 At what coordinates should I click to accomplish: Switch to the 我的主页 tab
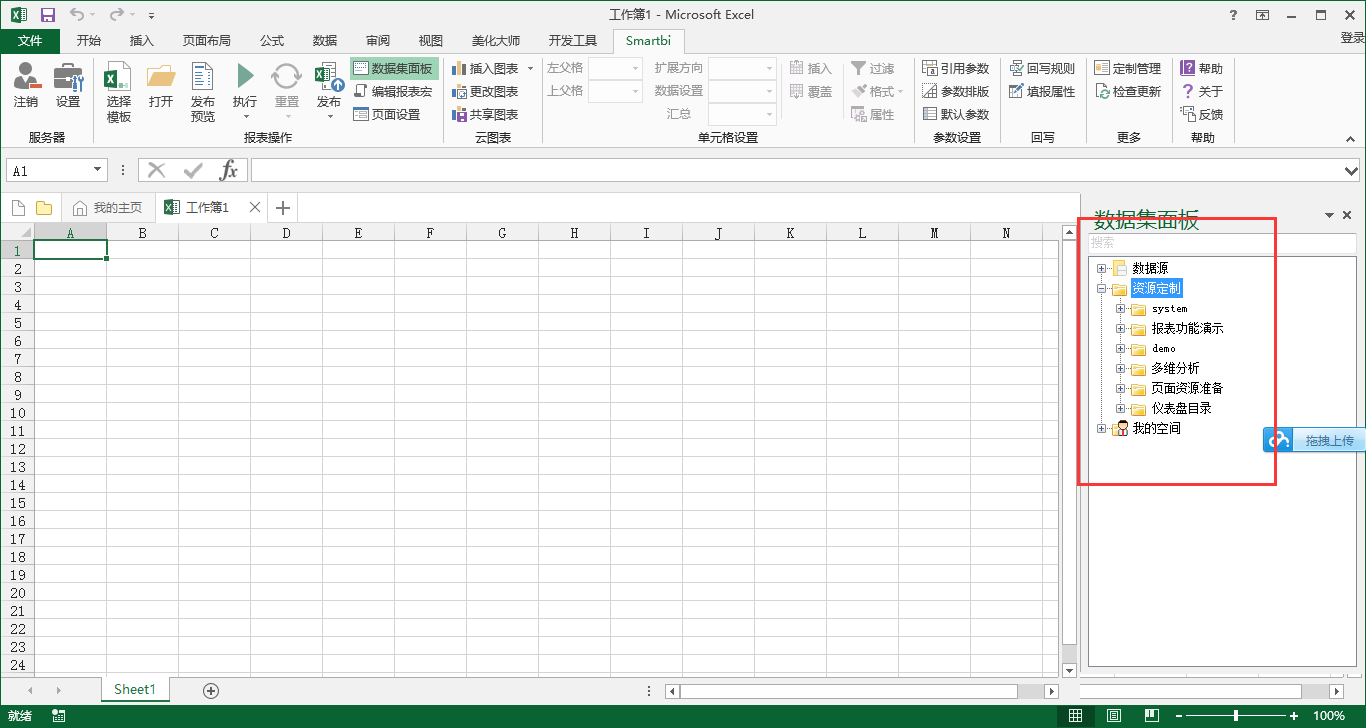click(x=108, y=207)
